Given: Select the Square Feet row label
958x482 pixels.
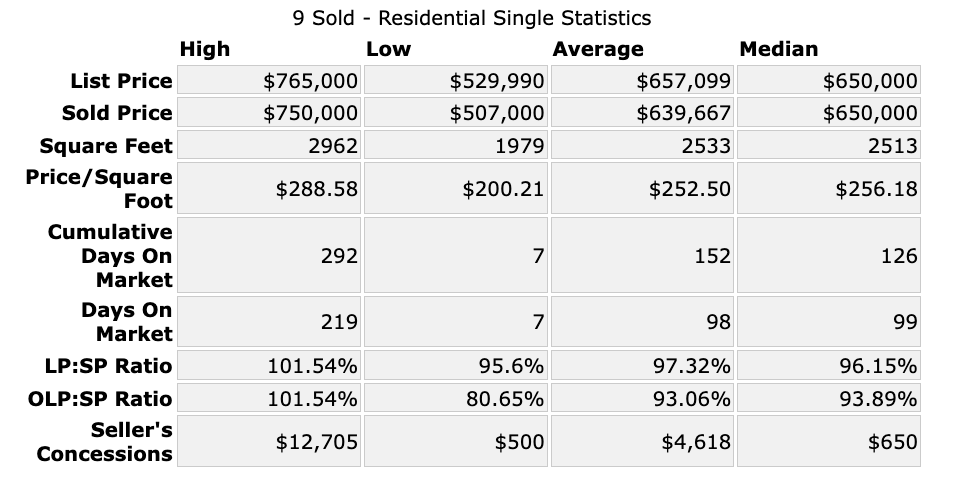Looking at the screenshot, I should point(106,146).
